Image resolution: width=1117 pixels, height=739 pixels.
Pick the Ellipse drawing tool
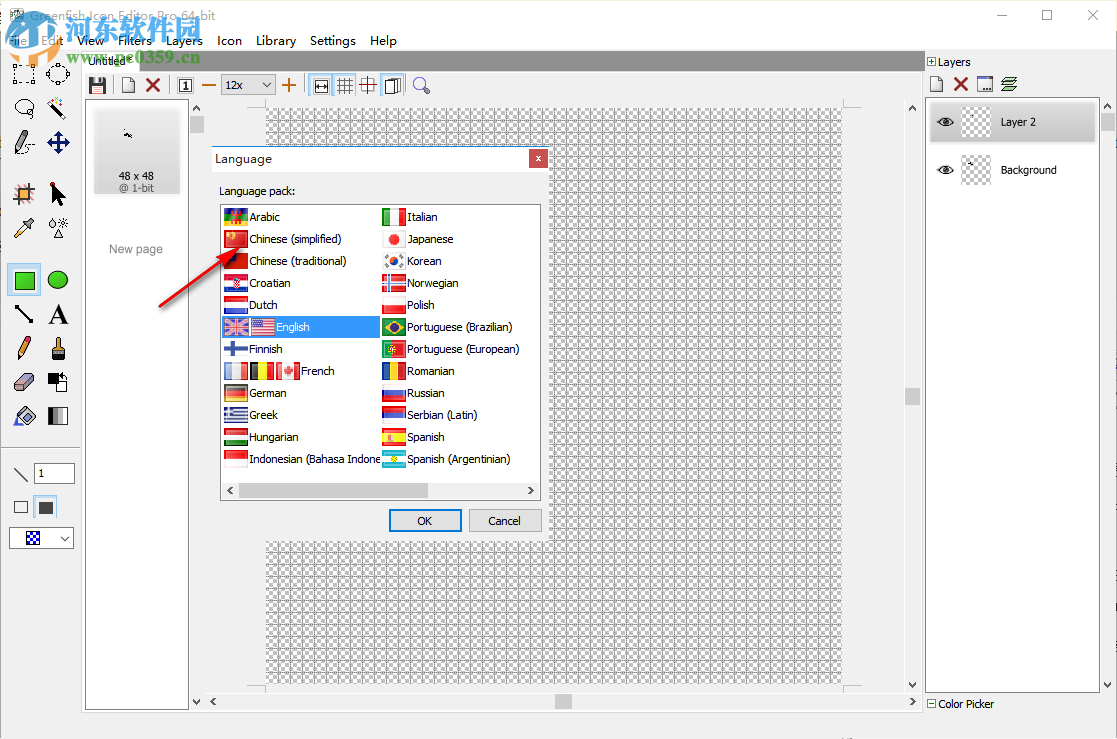(57, 280)
